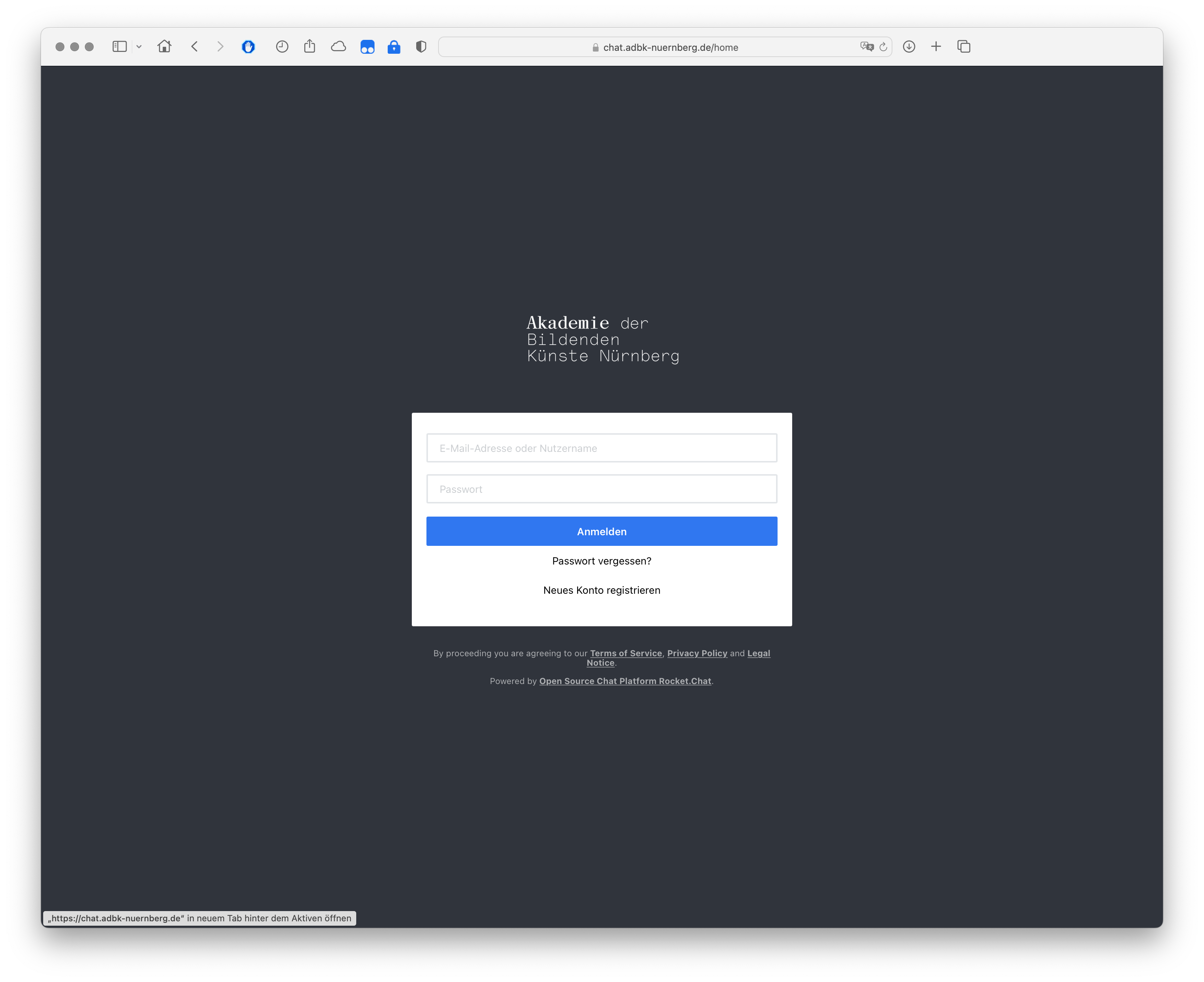Open the Privacy Policy link
This screenshot has height=982, width=1204.
click(x=697, y=653)
